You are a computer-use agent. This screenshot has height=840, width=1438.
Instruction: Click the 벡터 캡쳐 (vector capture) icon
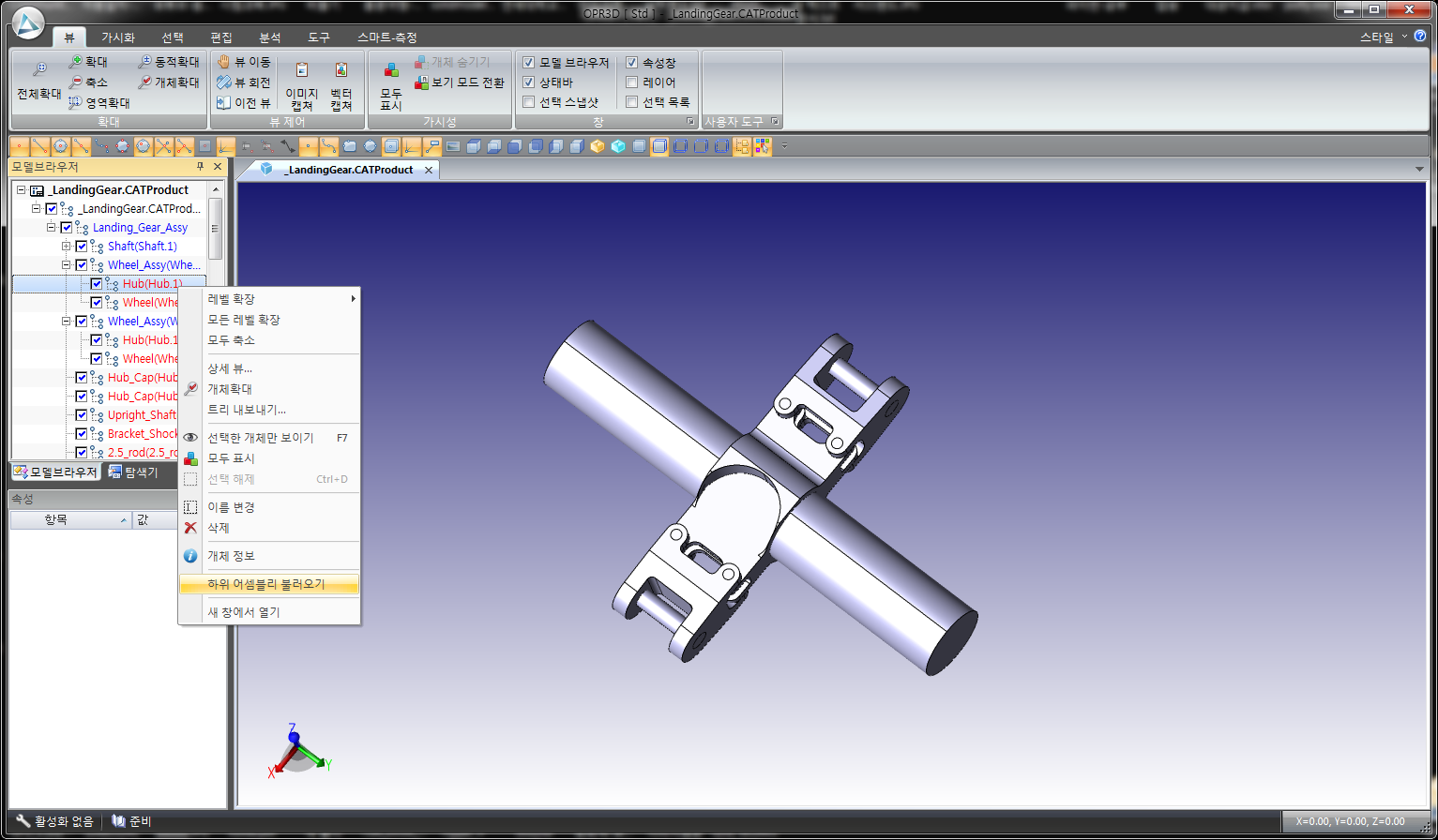pos(341,71)
